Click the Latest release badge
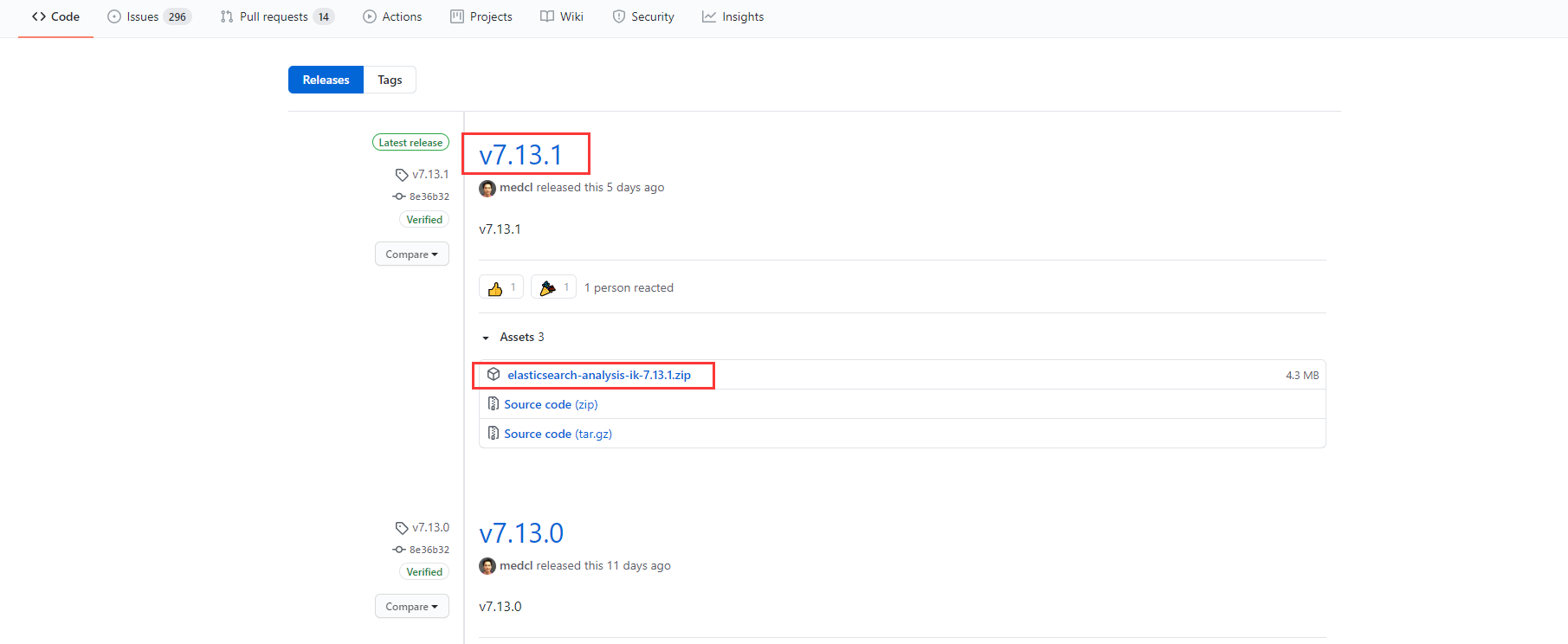 (410, 143)
